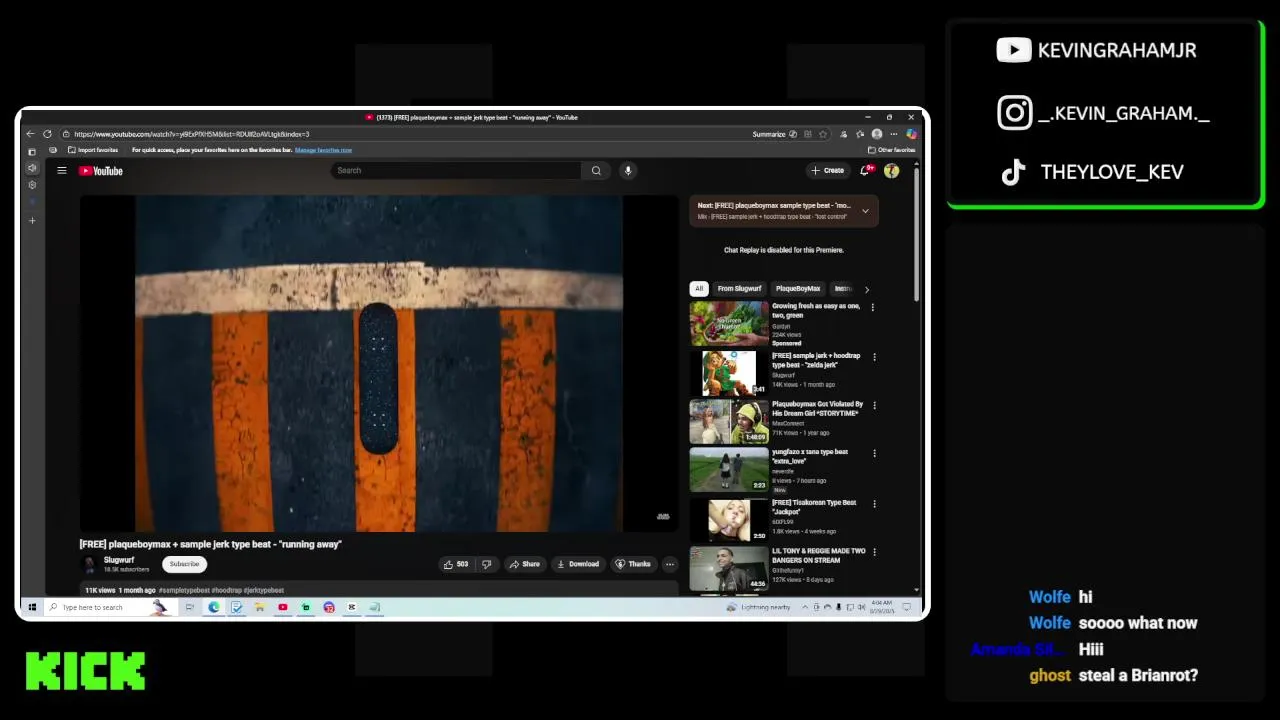Click the main video player area
Screen dimensions: 1280x720
tap(379, 364)
